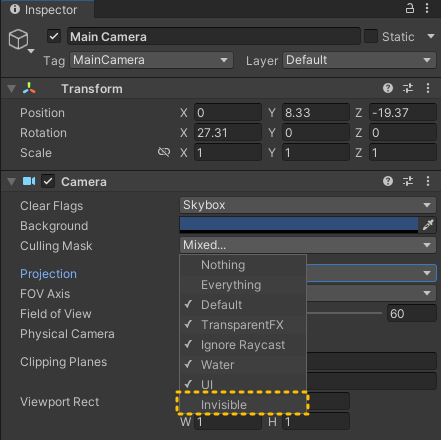Click Rotation X field showing 27.31

[x=228, y=132]
